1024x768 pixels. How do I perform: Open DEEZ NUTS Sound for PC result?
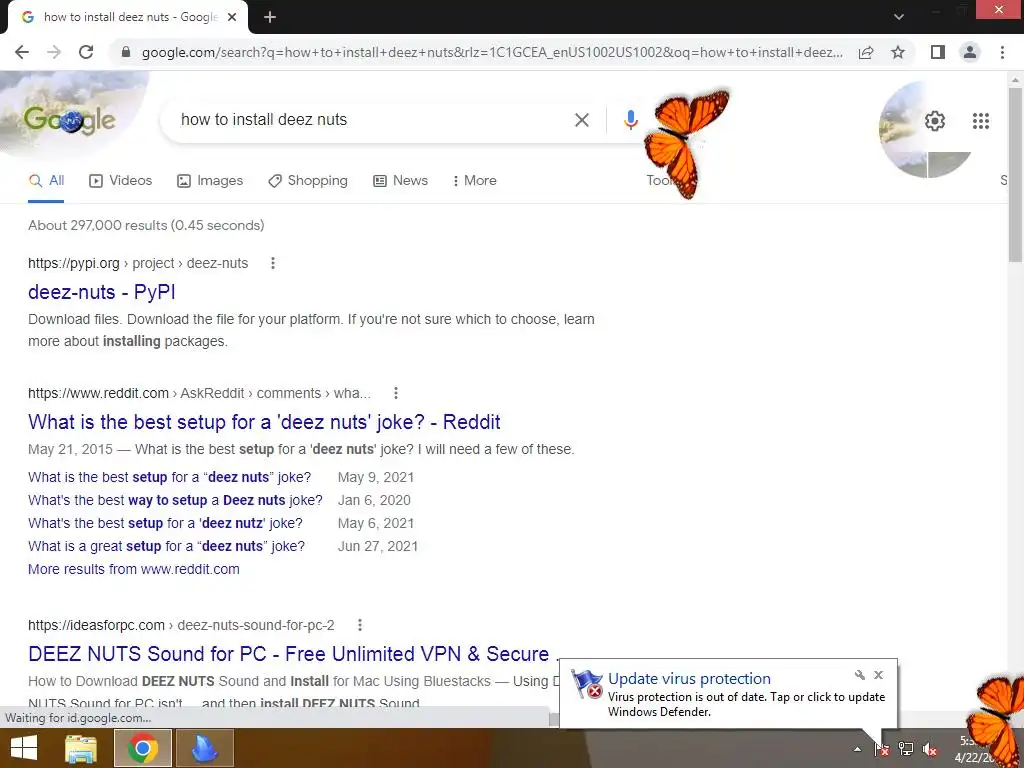pos(292,654)
